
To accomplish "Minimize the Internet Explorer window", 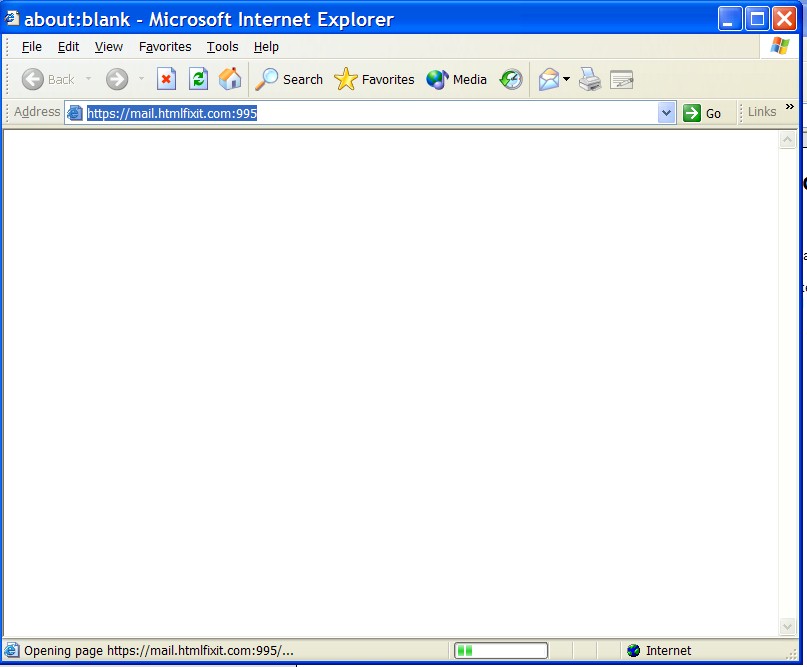I will pos(730,19).
